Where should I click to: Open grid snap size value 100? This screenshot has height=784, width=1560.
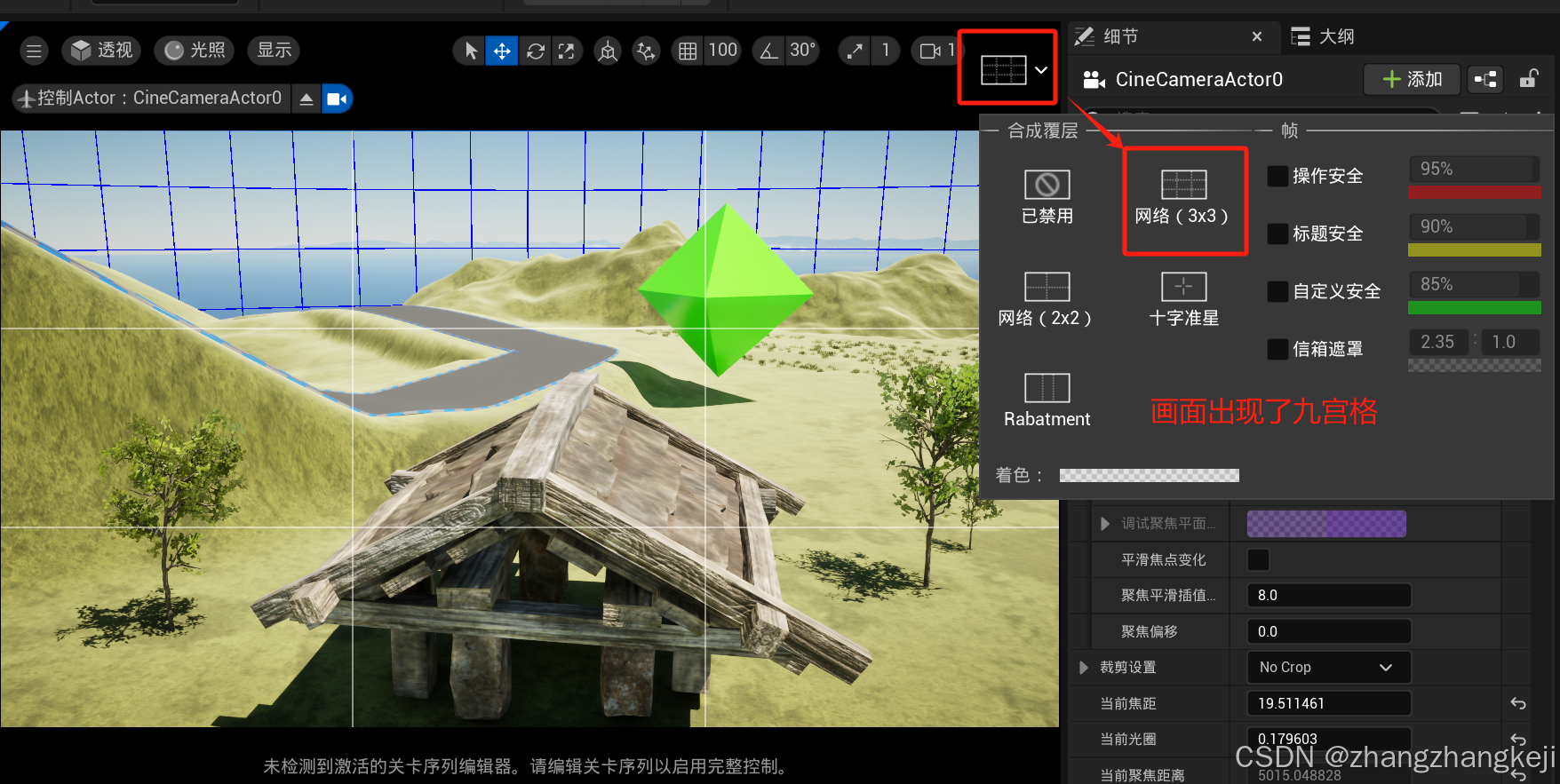pyautogui.click(x=722, y=51)
